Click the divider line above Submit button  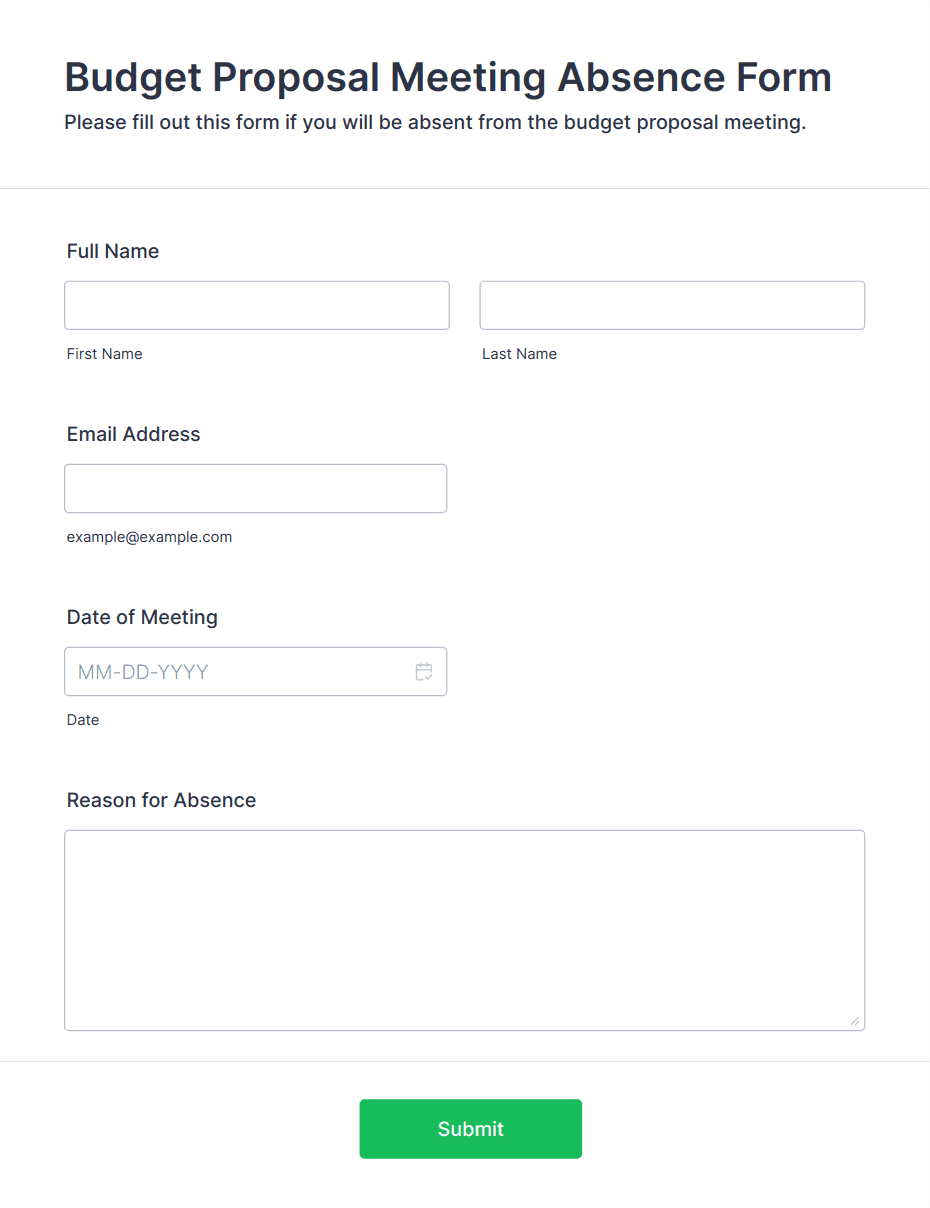(x=465, y=1061)
